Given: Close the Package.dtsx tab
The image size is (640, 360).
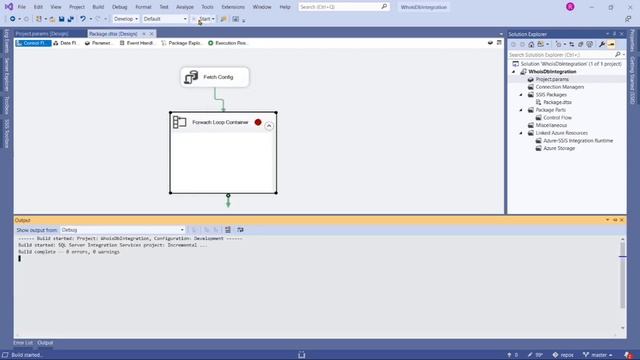Looking at the screenshot, I should click(151, 34).
